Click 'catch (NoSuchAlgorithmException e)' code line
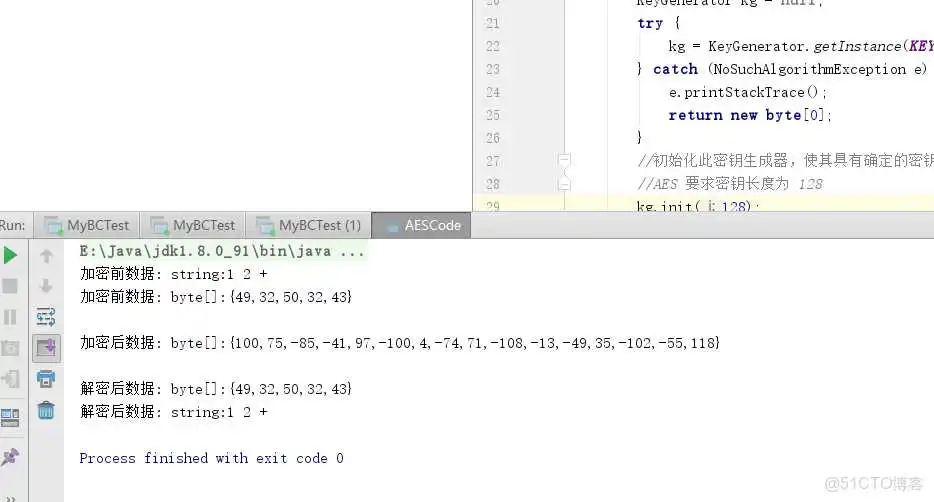The width and height of the screenshot is (934, 502). pos(782,69)
